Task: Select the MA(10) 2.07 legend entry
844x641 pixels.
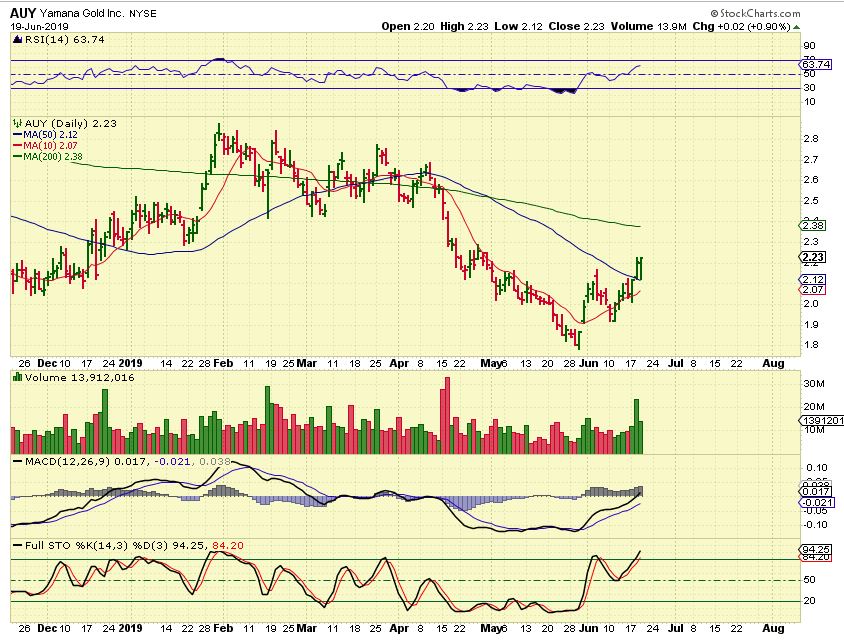Action: tap(45, 145)
